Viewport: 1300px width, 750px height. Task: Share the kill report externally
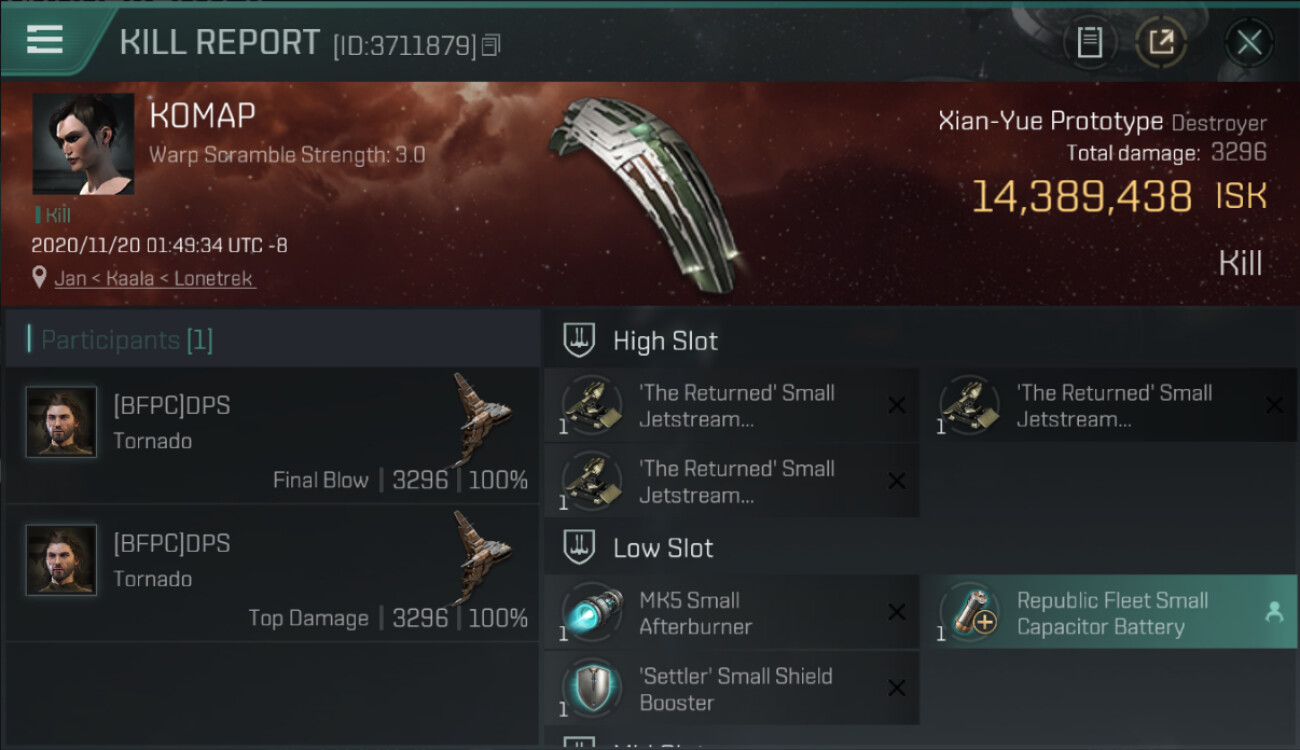[1160, 42]
